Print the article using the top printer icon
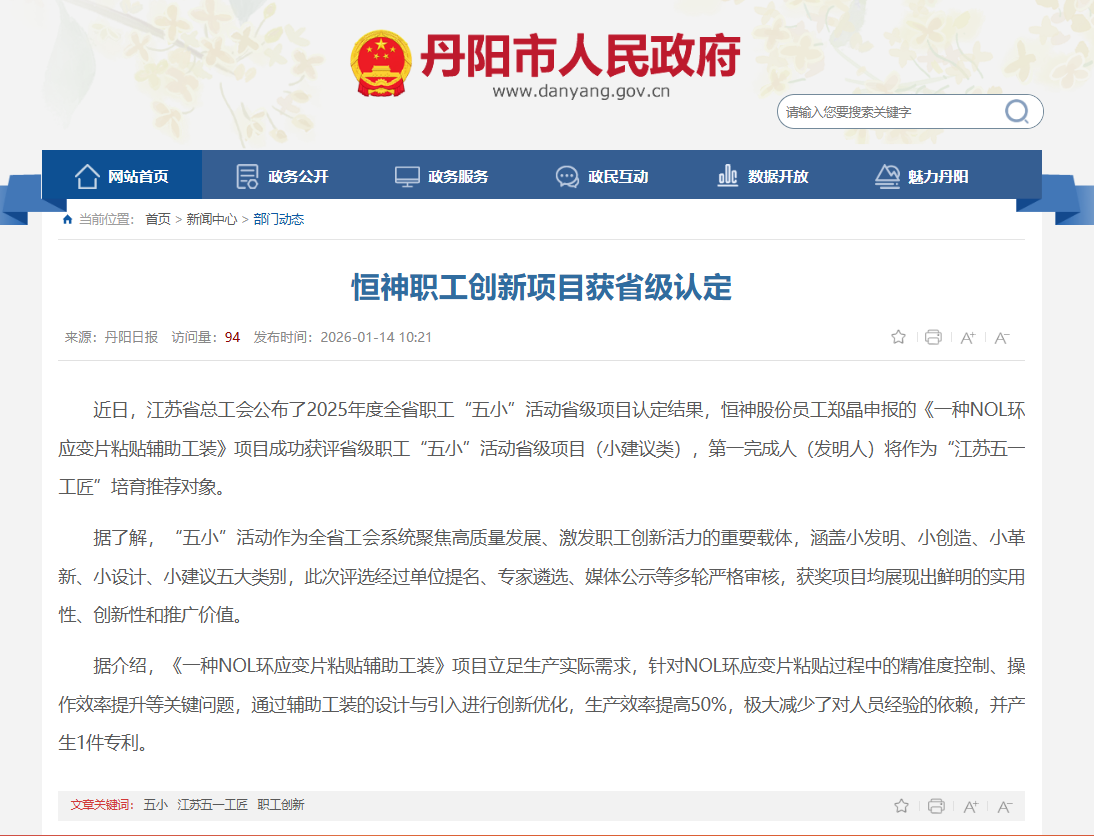 933,337
